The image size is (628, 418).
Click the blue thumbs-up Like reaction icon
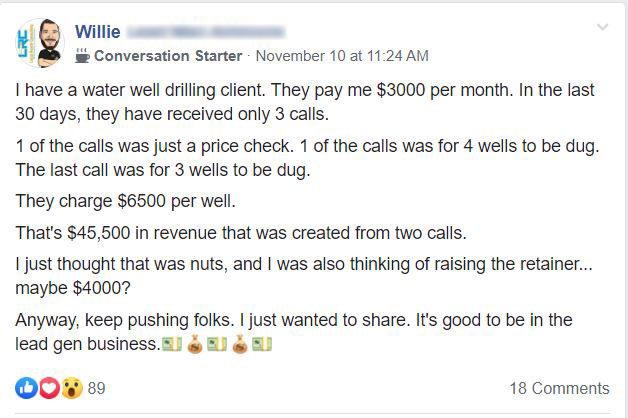pyautogui.click(x=26, y=388)
